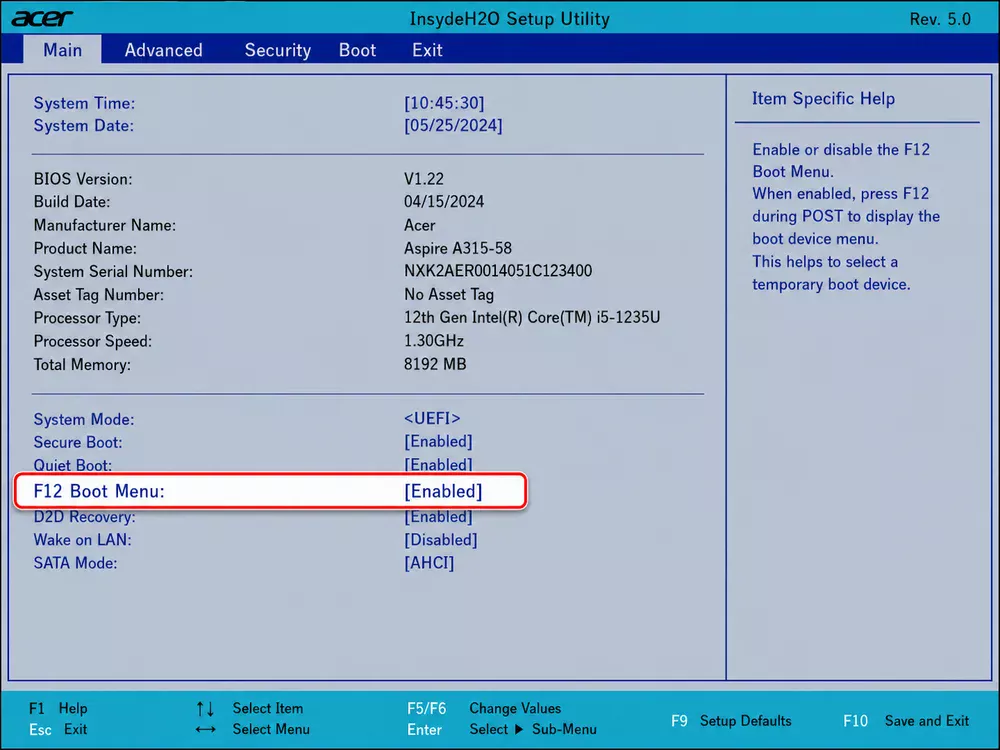Click the left-right arrow Select Menu hint
Screen dimensions: 1000x750
tap(253, 729)
